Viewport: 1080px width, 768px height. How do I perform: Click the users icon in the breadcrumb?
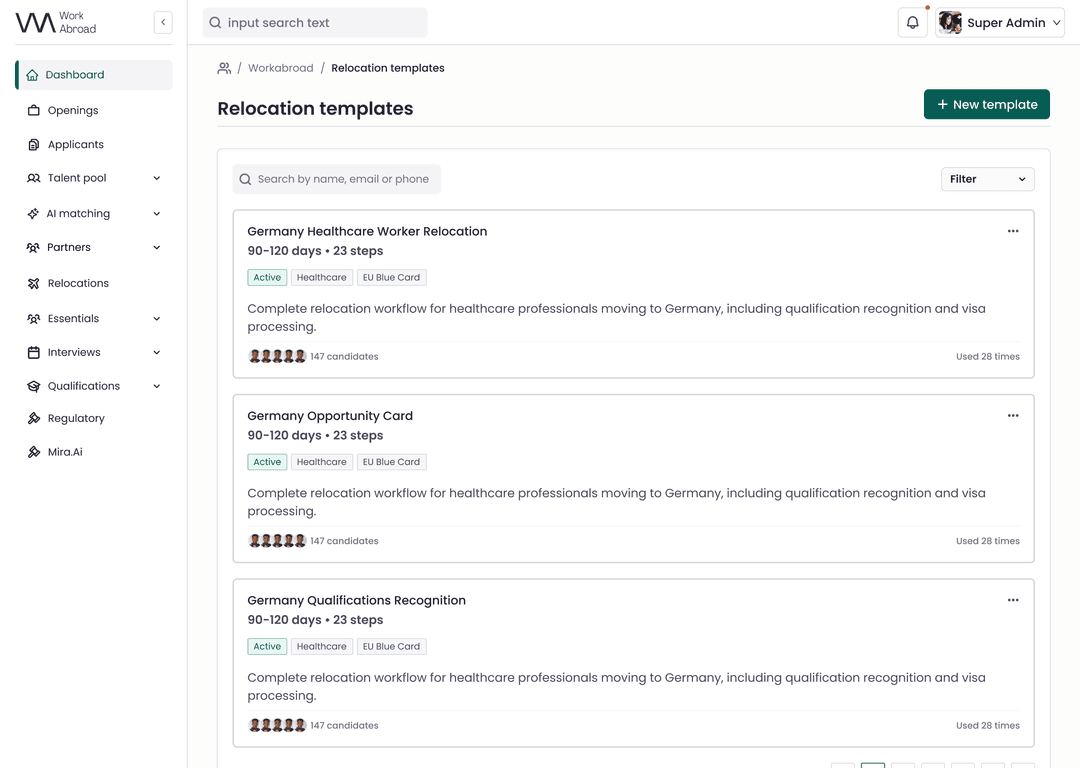tap(224, 68)
